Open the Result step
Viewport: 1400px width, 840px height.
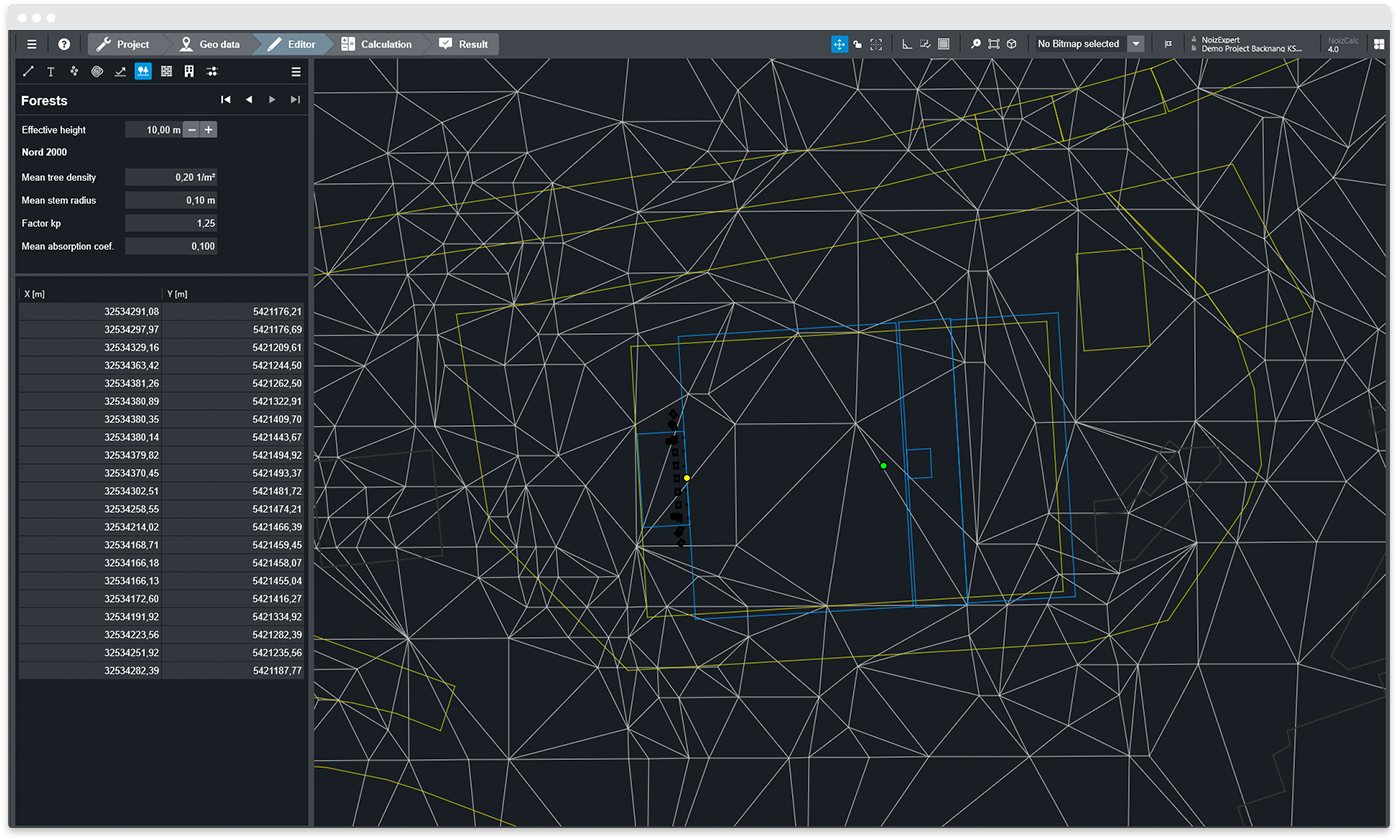coord(463,44)
